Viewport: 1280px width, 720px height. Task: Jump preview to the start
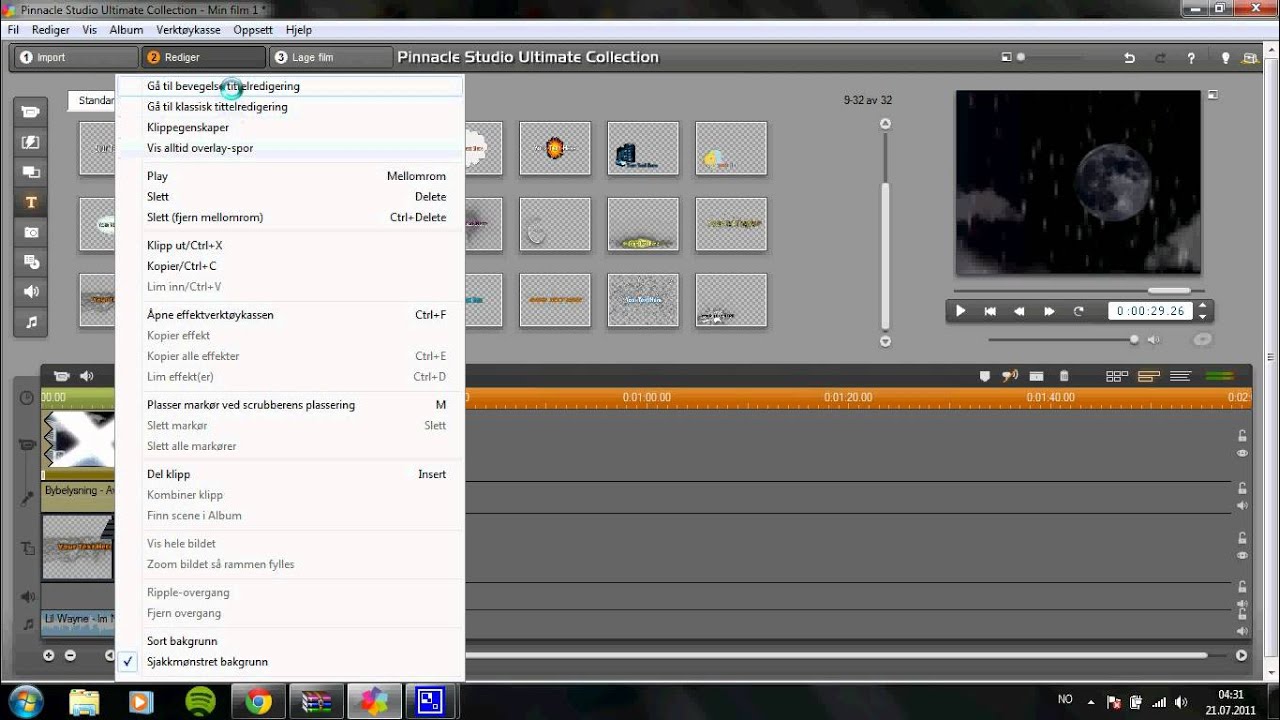(x=990, y=311)
